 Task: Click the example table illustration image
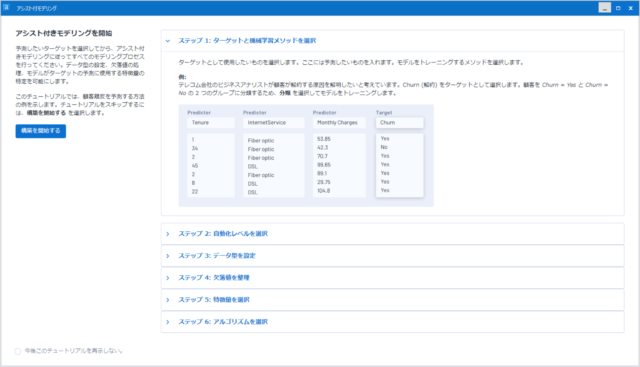[306, 156]
